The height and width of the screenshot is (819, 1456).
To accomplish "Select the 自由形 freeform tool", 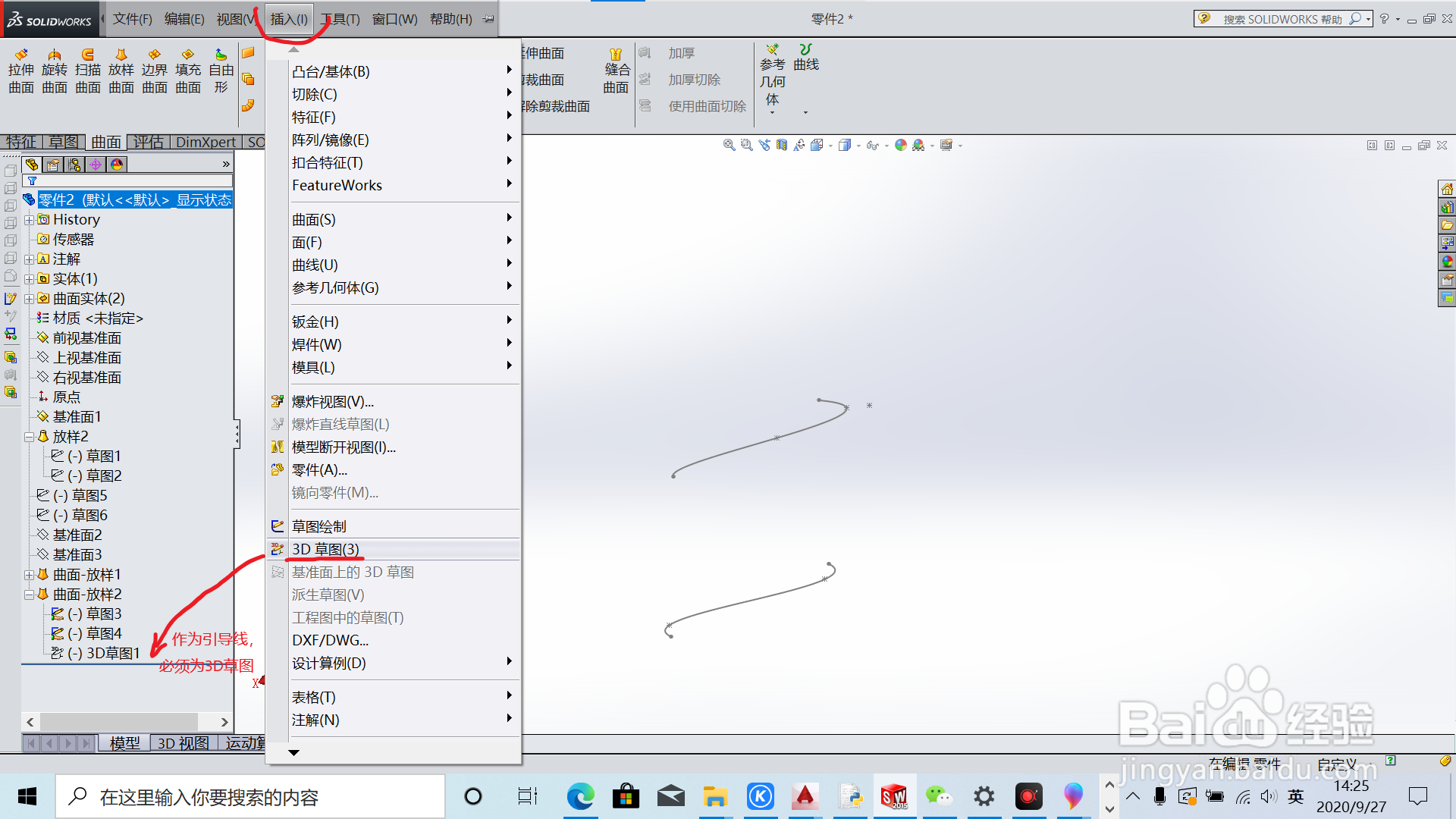I will pyautogui.click(x=221, y=71).
